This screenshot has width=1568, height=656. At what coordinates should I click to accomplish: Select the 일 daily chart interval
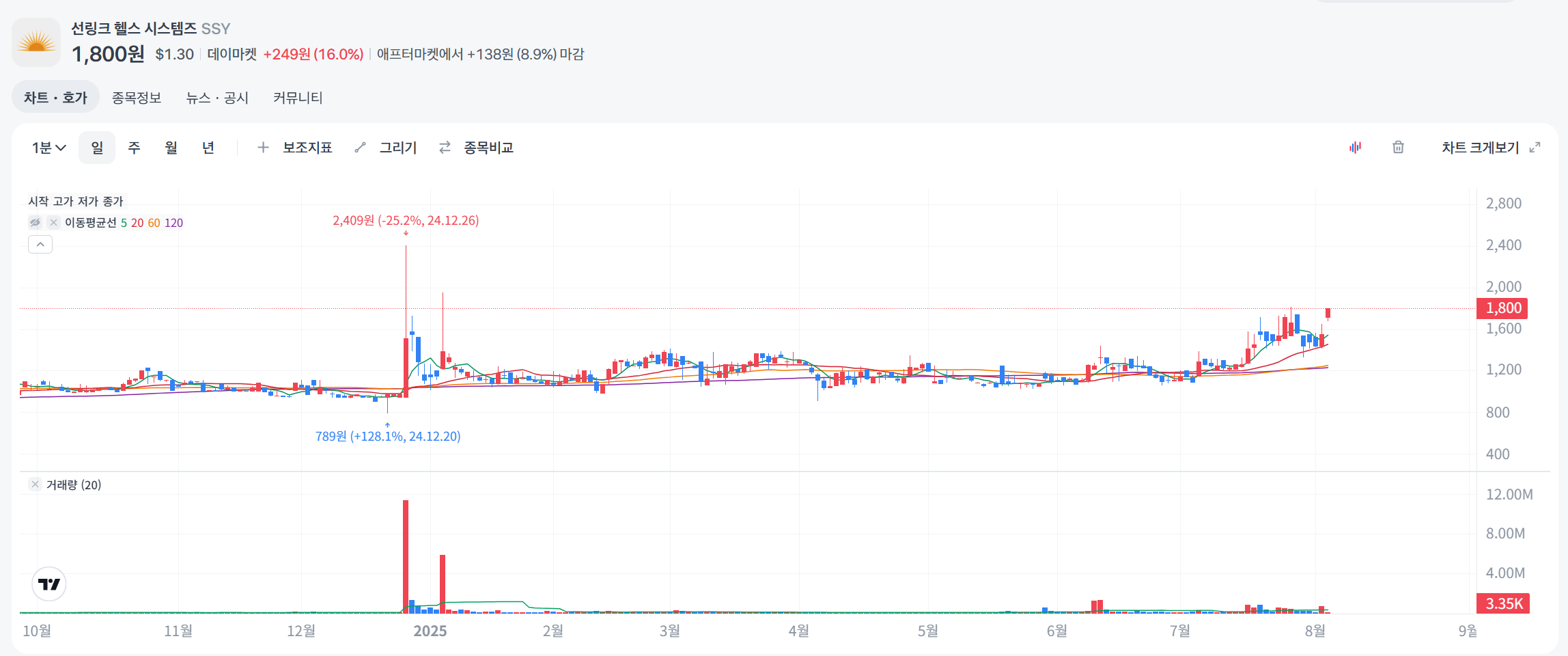pyautogui.click(x=97, y=148)
